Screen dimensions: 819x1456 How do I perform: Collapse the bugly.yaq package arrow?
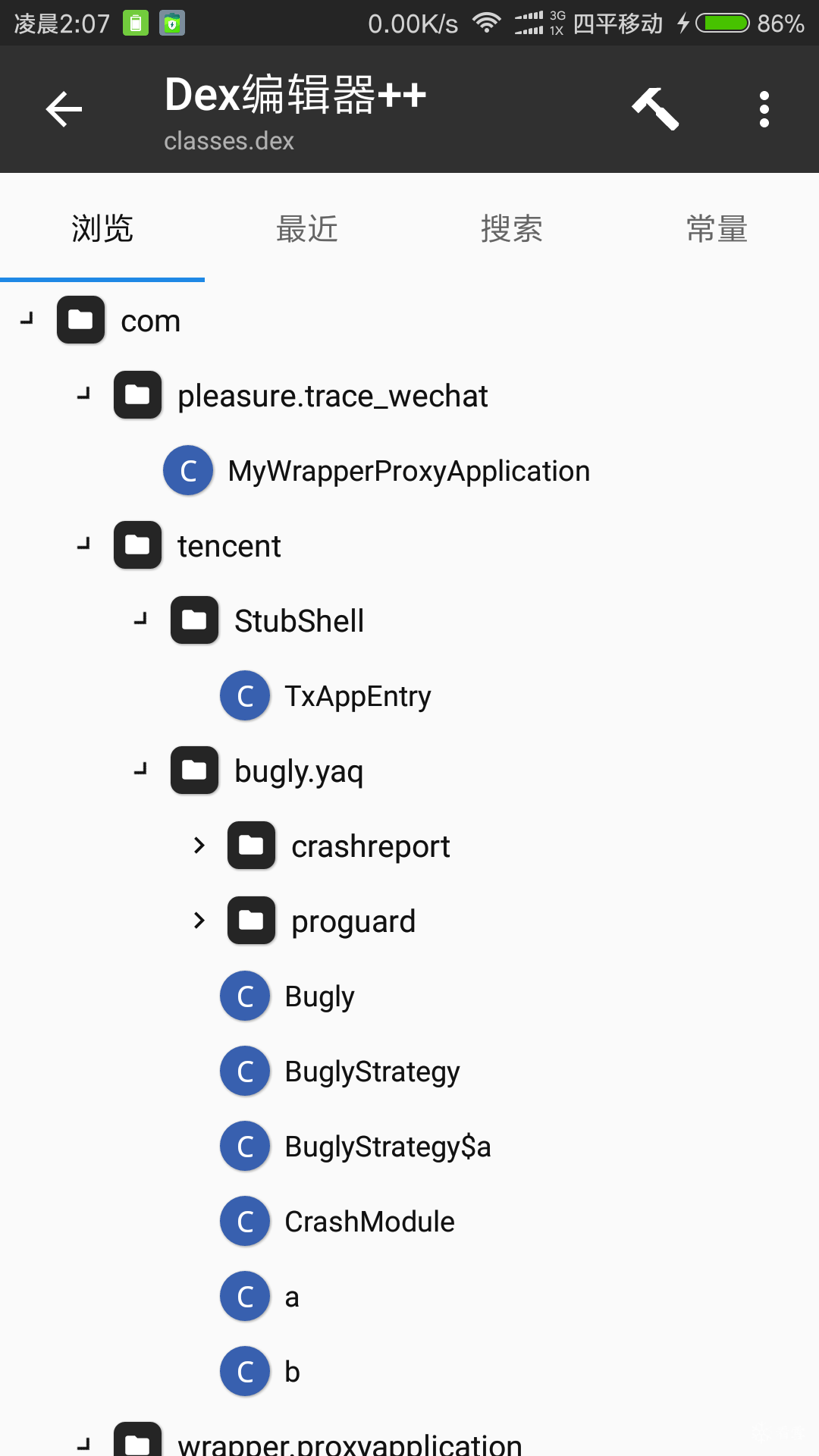click(x=140, y=770)
